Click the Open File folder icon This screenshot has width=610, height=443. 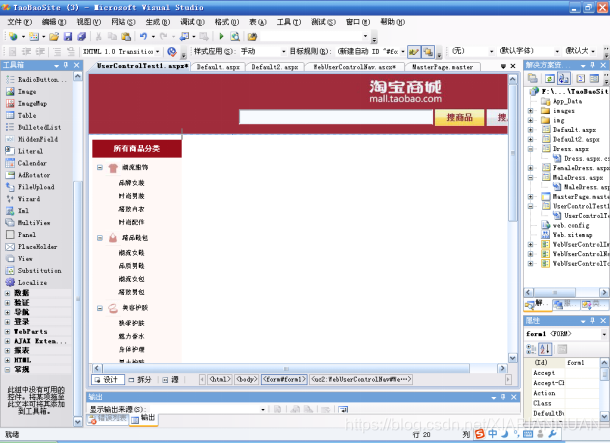pyautogui.click(x=54, y=37)
